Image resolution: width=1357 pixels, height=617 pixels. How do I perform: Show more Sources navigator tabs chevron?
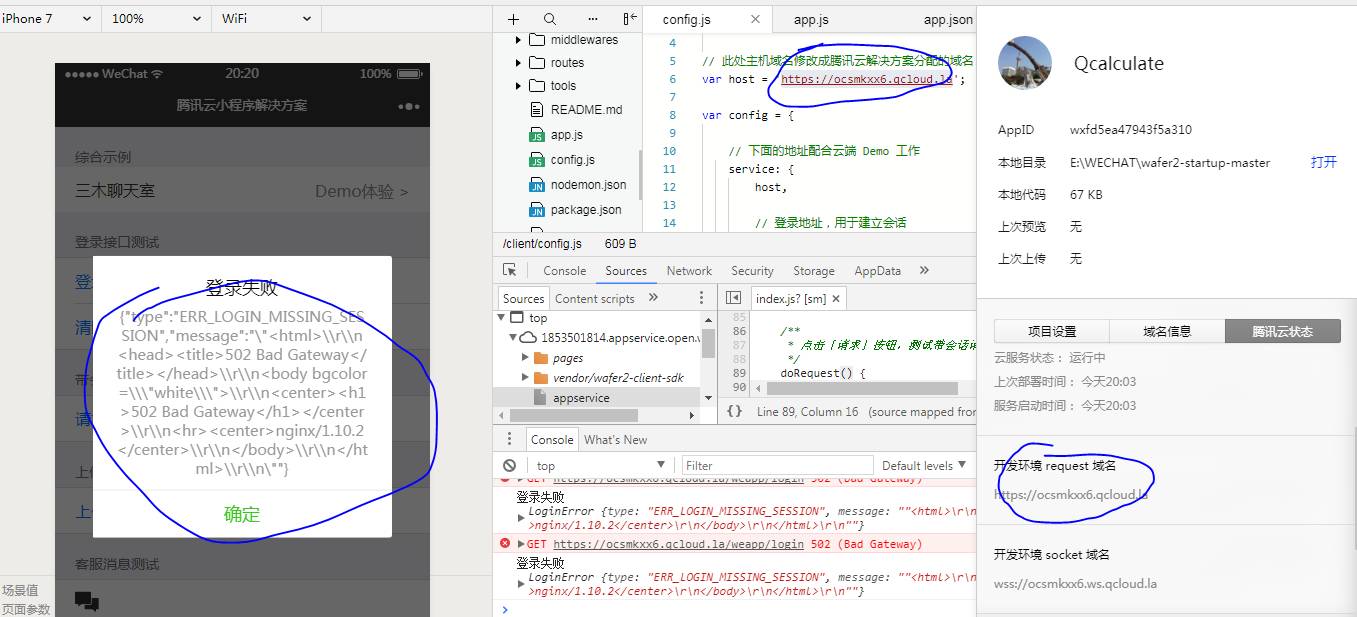pyautogui.click(x=653, y=297)
